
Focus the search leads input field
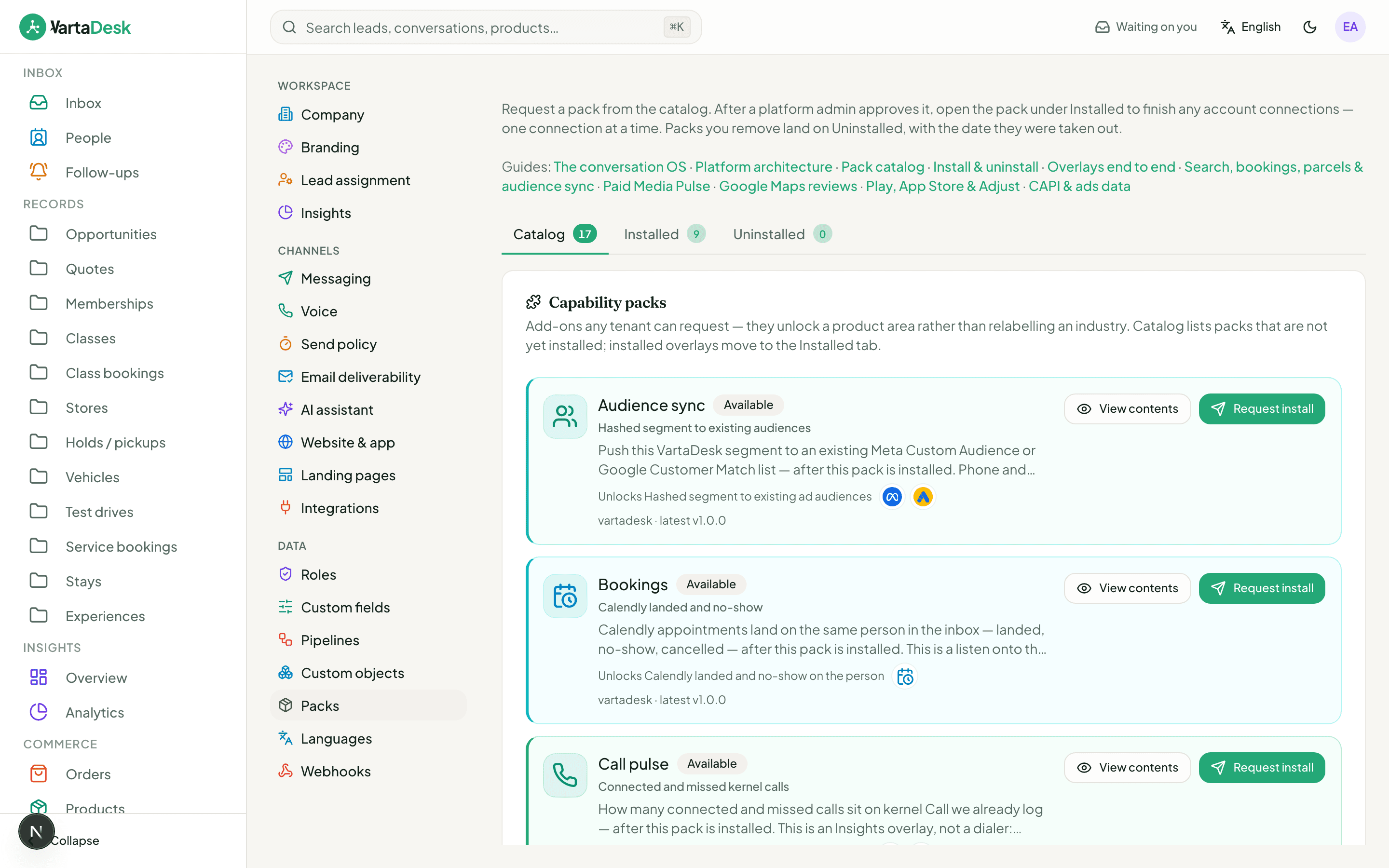pyautogui.click(x=486, y=27)
